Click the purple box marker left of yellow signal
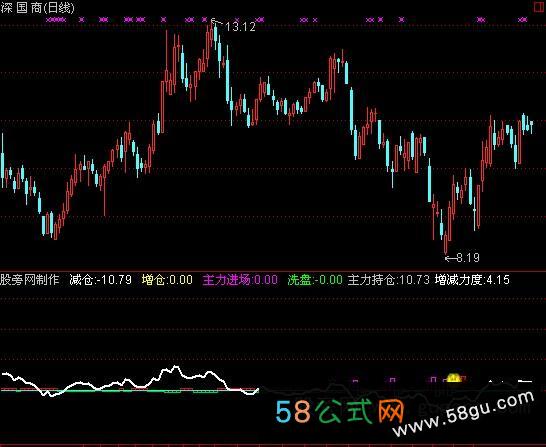Image resolution: width=546 pixels, height=447 pixels. coord(433,379)
